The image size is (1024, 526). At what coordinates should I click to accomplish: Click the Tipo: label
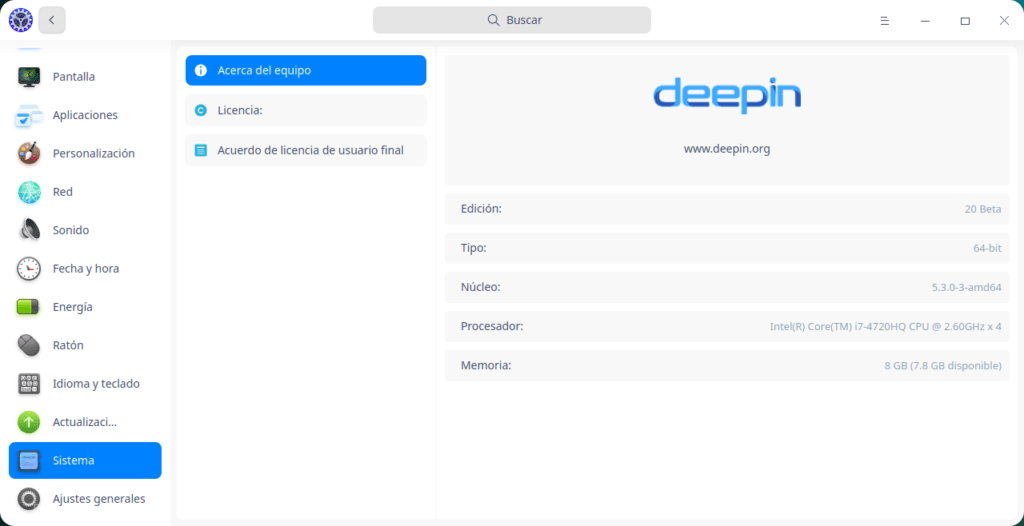(x=473, y=248)
